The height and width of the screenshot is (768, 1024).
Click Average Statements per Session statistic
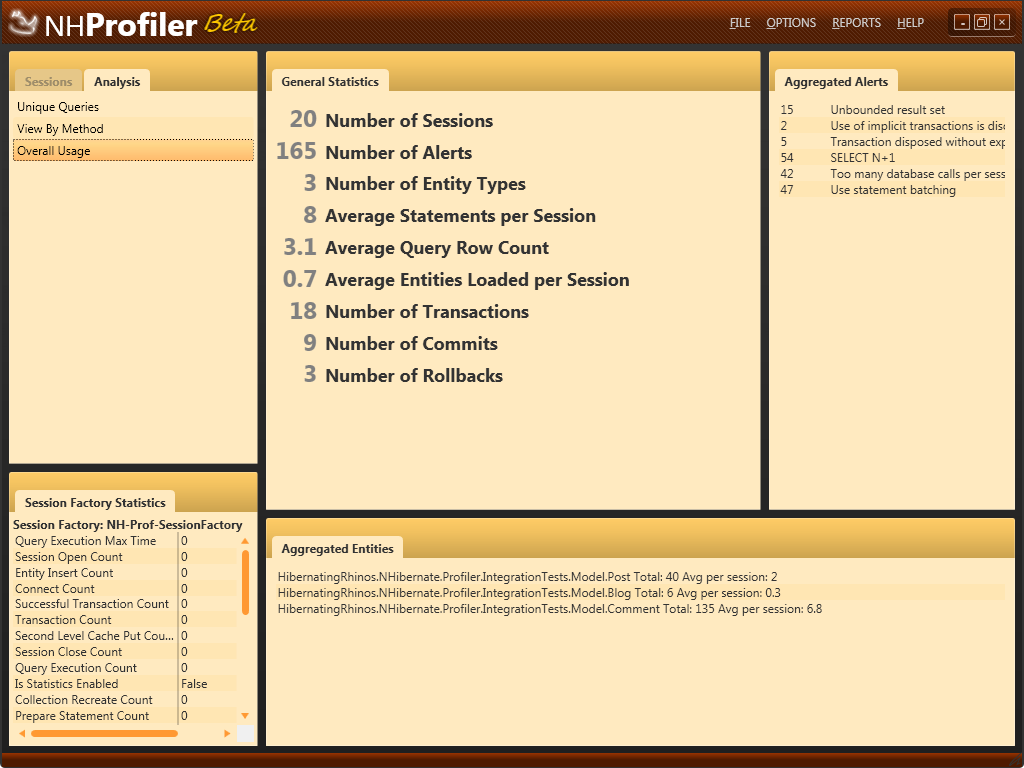449,216
